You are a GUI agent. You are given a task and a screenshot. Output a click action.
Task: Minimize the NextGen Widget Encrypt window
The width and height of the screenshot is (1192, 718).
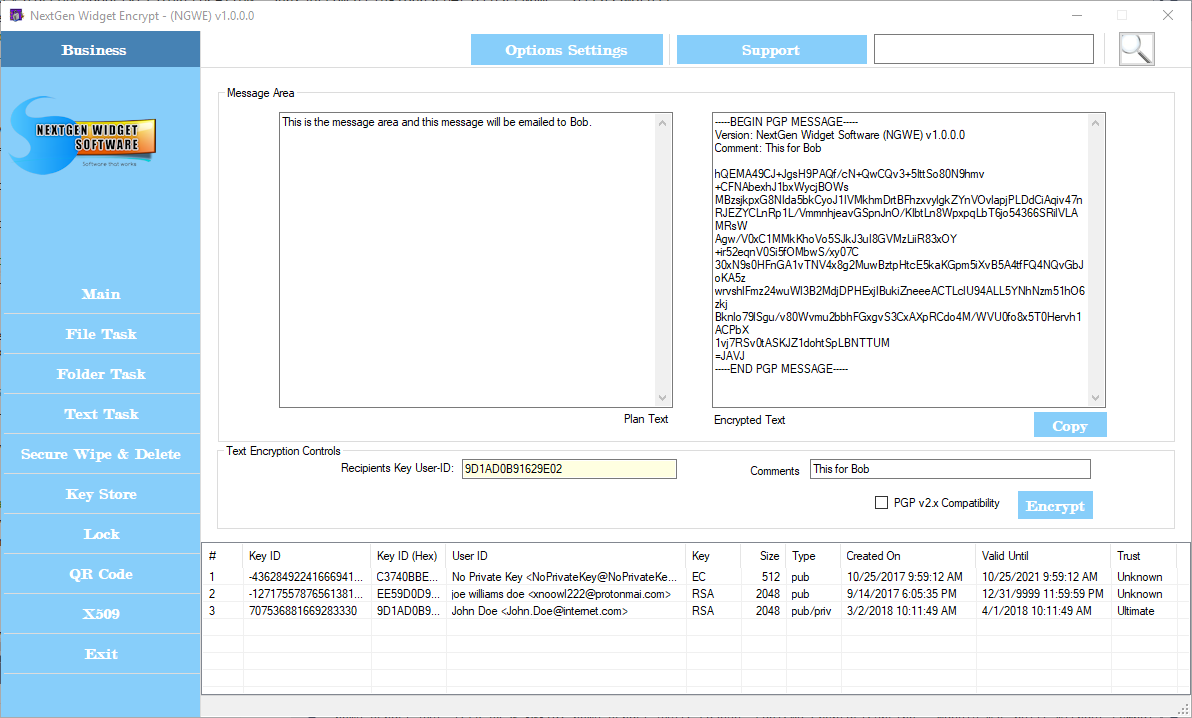[x=1077, y=15]
